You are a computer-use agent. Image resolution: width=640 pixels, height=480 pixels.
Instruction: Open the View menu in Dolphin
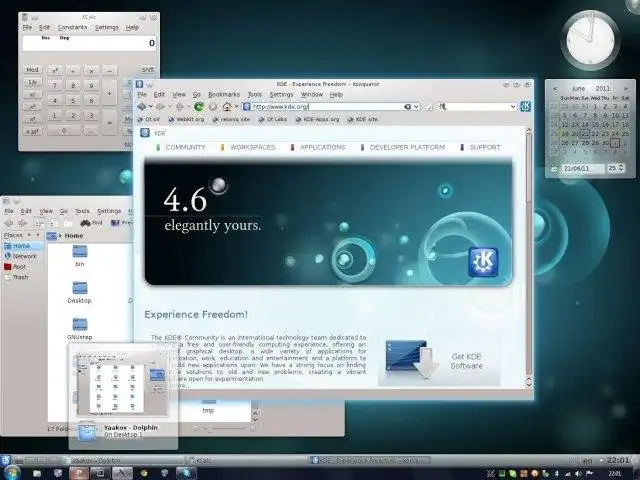pos(46,211)
